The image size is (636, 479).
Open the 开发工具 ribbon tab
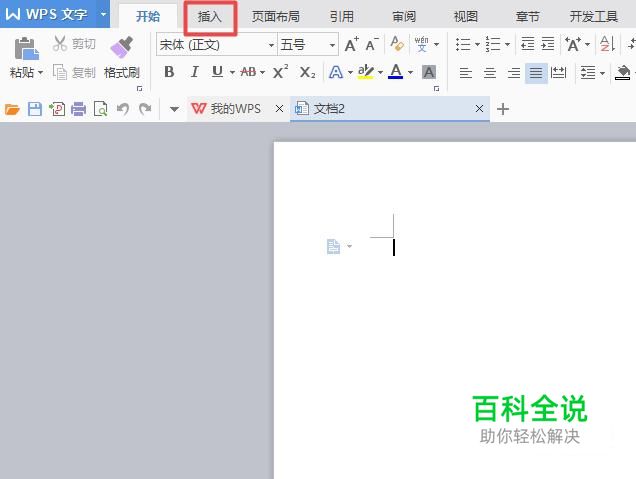593,16
